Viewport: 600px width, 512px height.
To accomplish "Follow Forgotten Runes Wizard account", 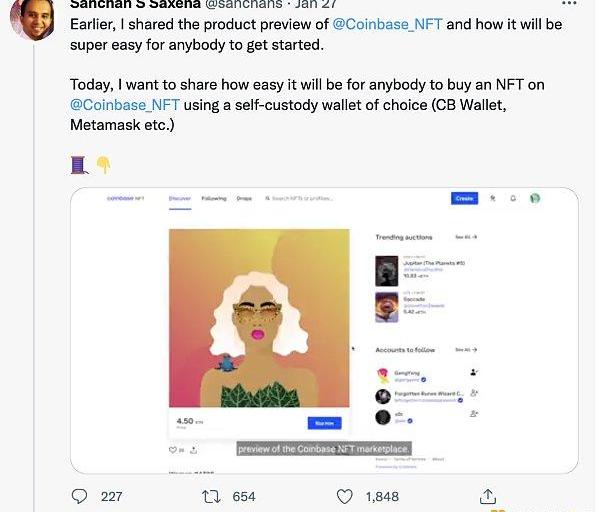I will point(474,394).
